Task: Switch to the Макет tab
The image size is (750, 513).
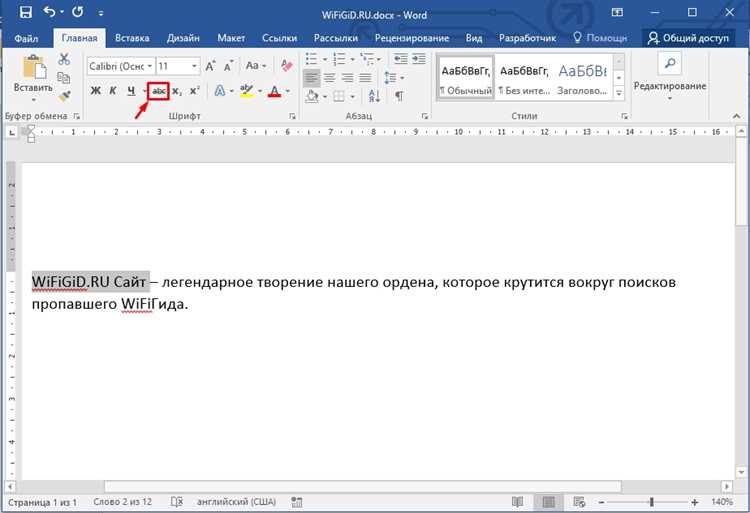Action: tap(231, 38)
